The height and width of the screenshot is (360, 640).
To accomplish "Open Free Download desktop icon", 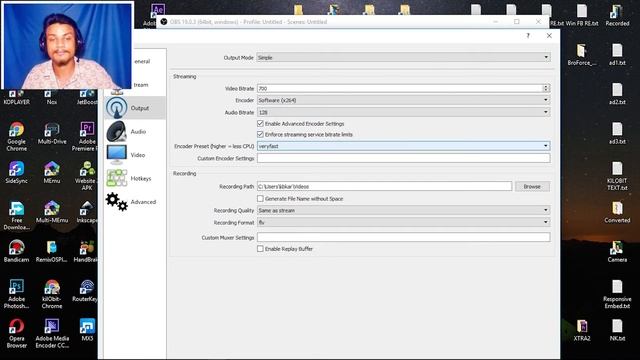I will point(16,216).
